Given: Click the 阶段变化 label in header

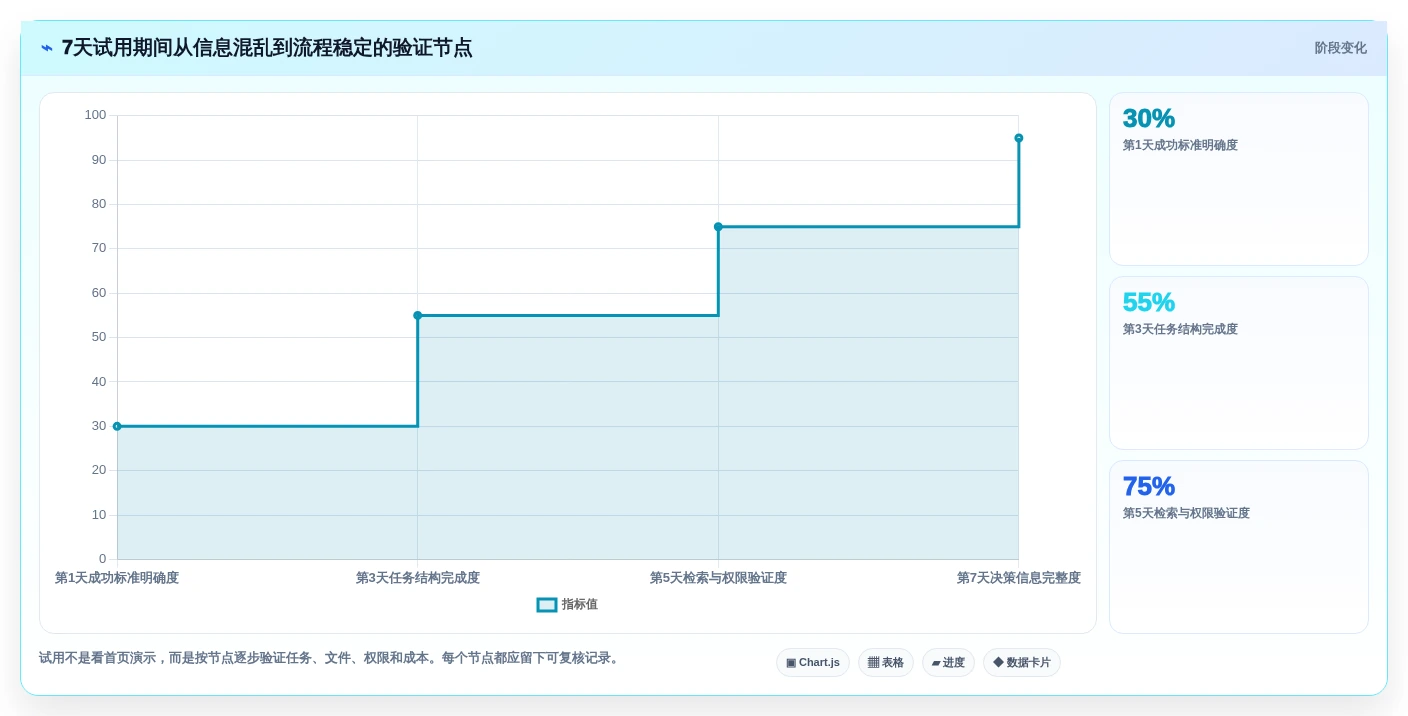Looking at the screenshot, I should (x=1340, y=48).
